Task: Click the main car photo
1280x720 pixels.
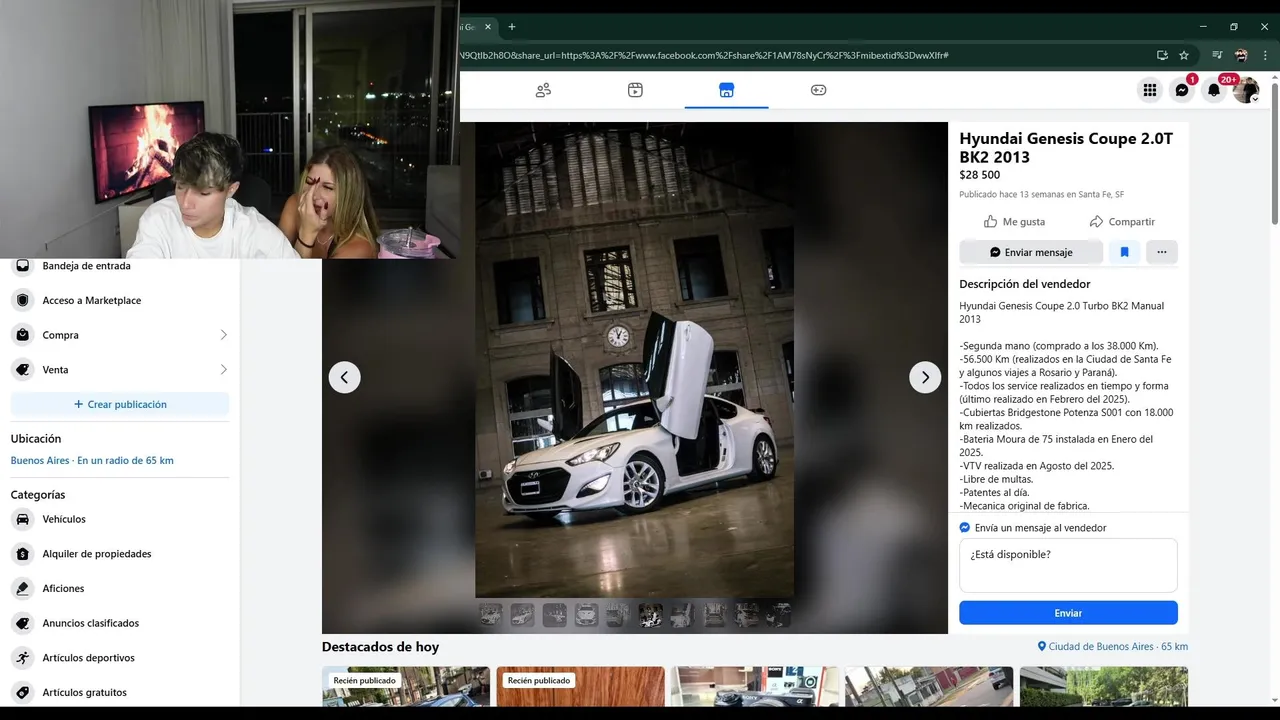Action: (x=635, y=360)
